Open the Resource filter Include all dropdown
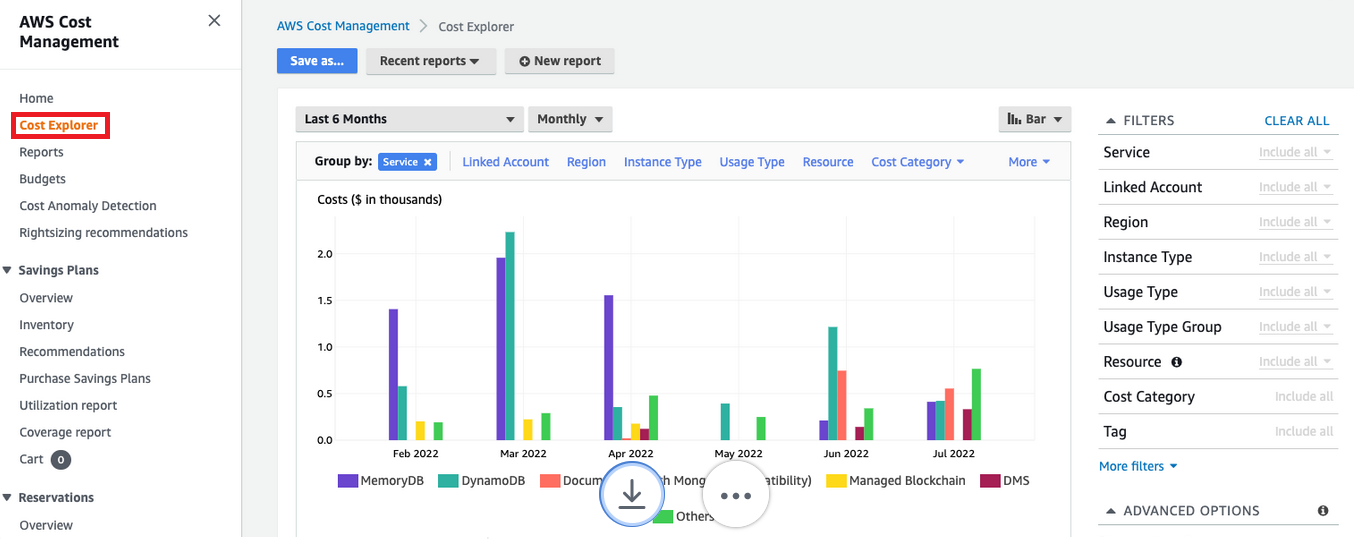1354x539 pixels. (1295, 362)
